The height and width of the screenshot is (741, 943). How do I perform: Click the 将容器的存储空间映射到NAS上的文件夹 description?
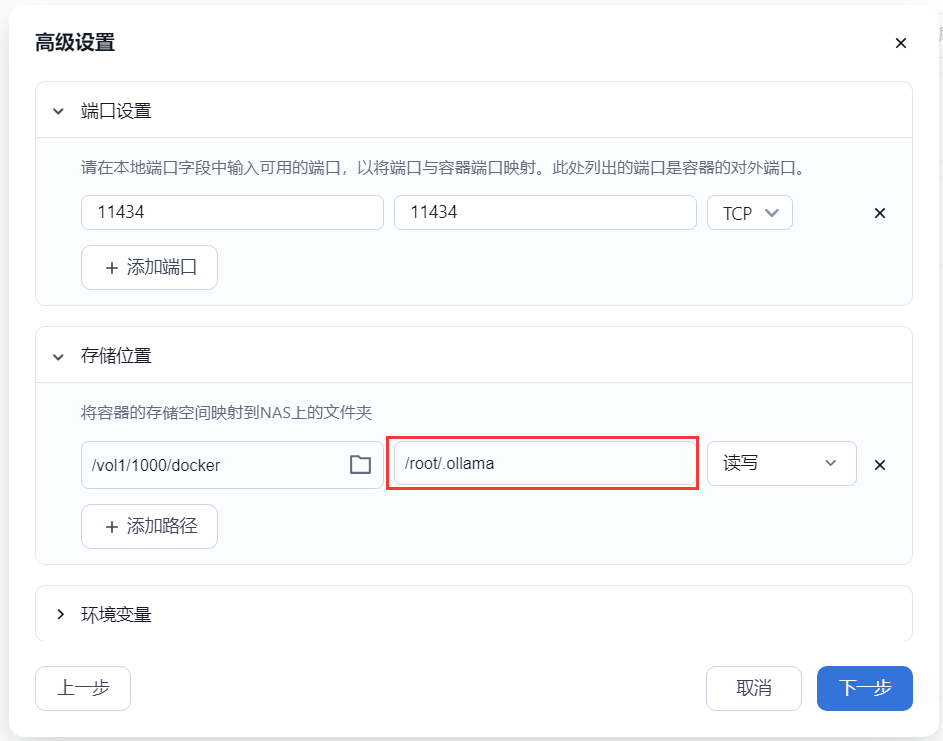pos(226,413)
